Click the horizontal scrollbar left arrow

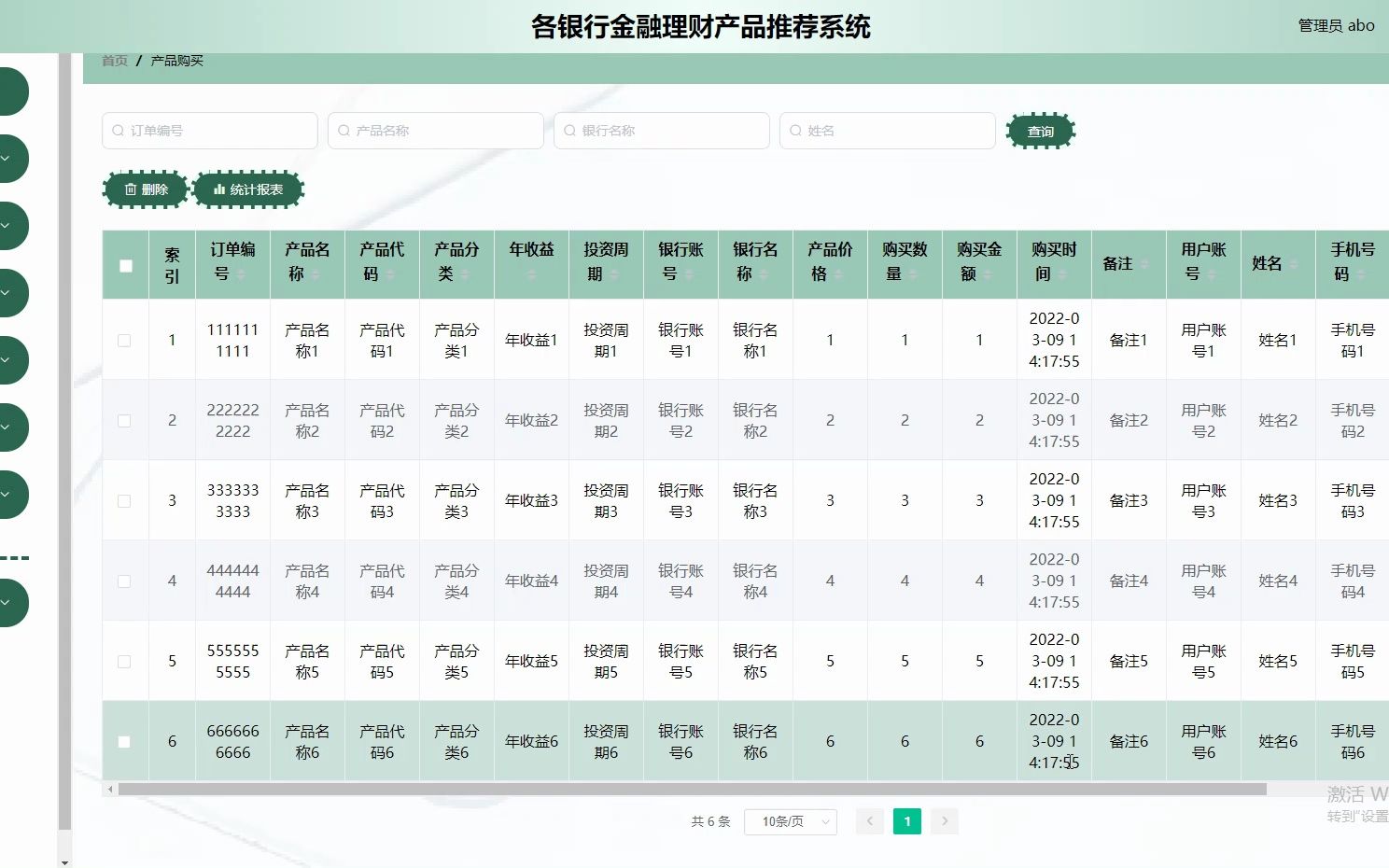click(x=110, y=790)
